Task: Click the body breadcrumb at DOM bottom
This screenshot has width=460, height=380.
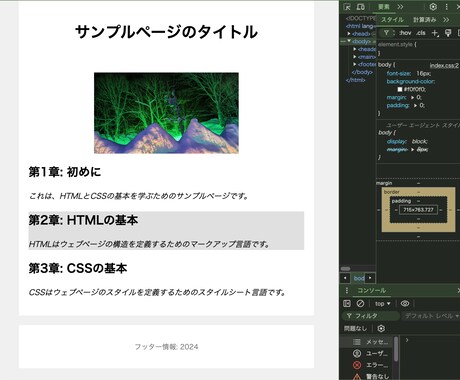Action: point(359,278)
